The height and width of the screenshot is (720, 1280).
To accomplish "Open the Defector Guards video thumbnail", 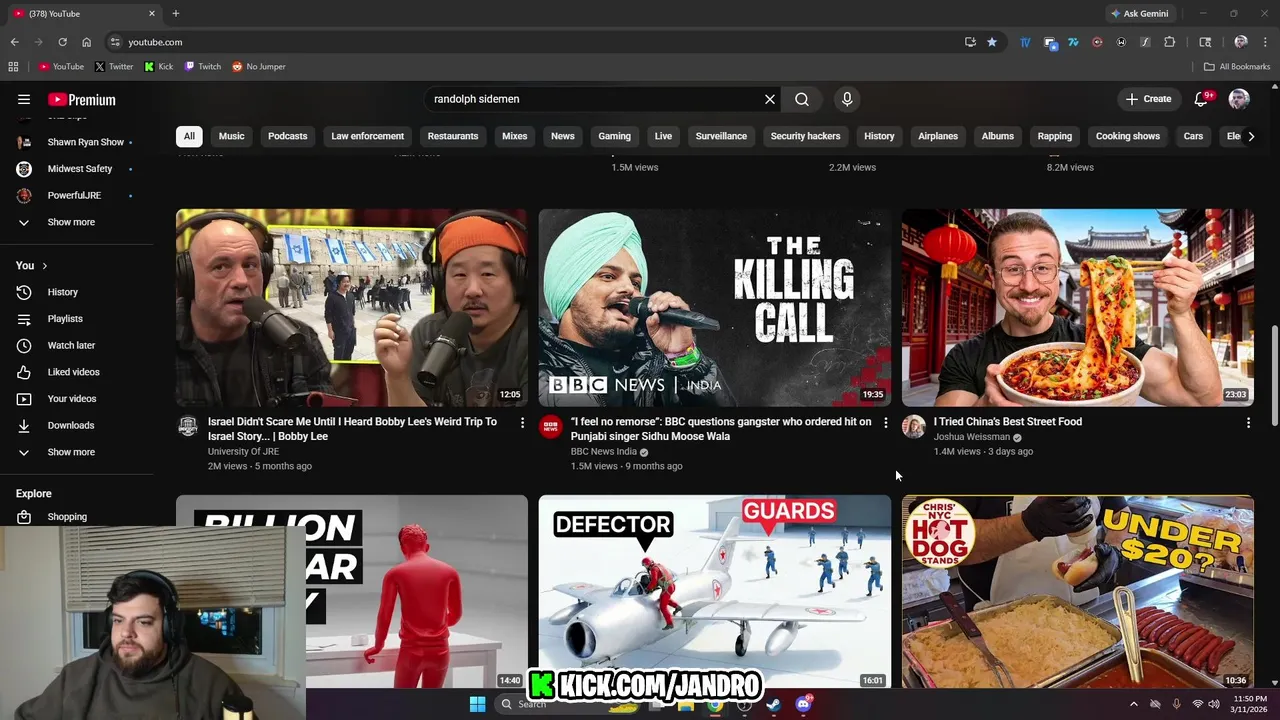I will [x=715, y=591].
